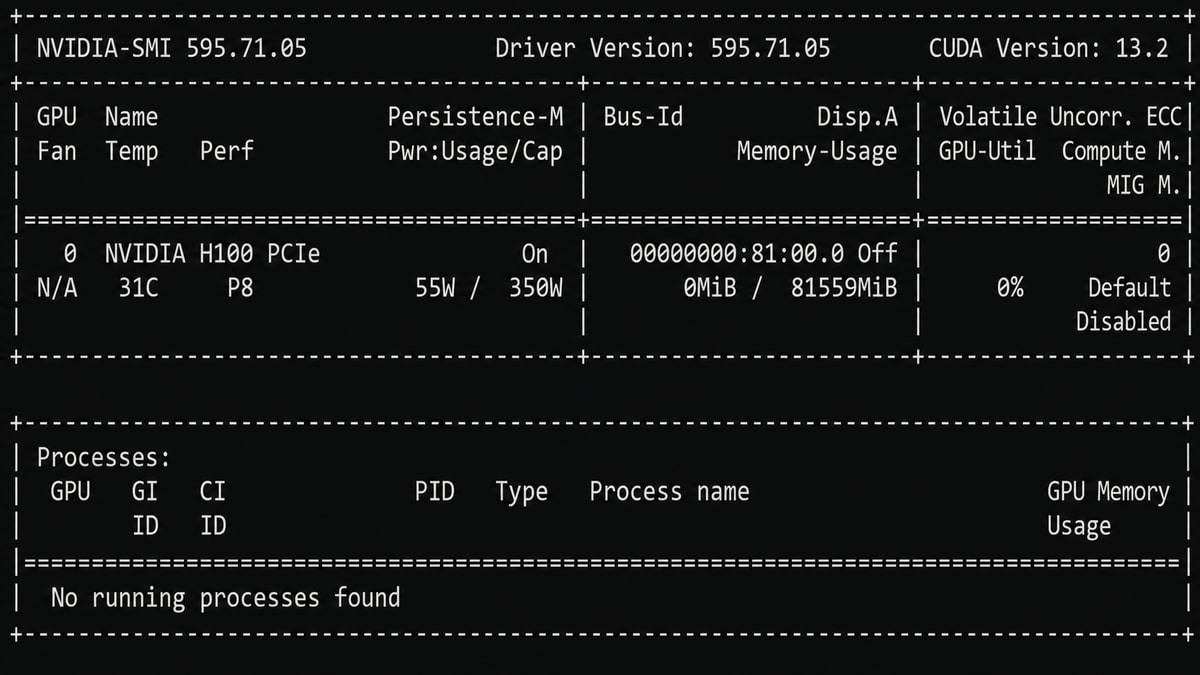The image size is (1200, 675).
Task: Select the total memory value "81559MiB"
Action: pyautogui.click(x=844, y=288)
